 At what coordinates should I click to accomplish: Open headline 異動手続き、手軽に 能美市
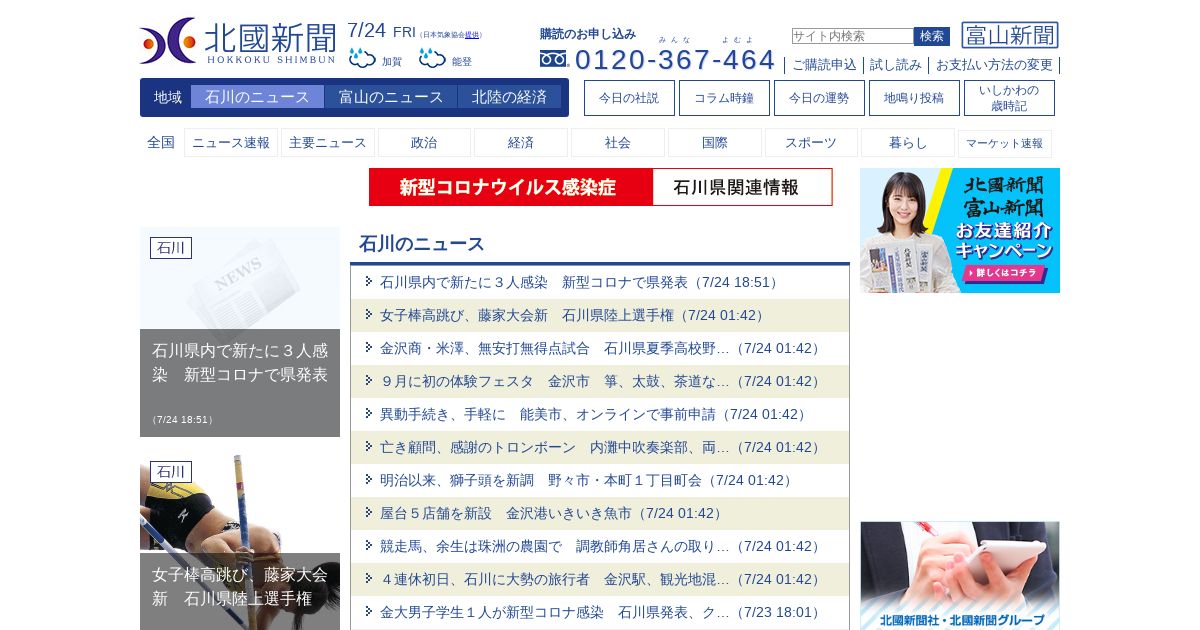(x=594, y=414)
